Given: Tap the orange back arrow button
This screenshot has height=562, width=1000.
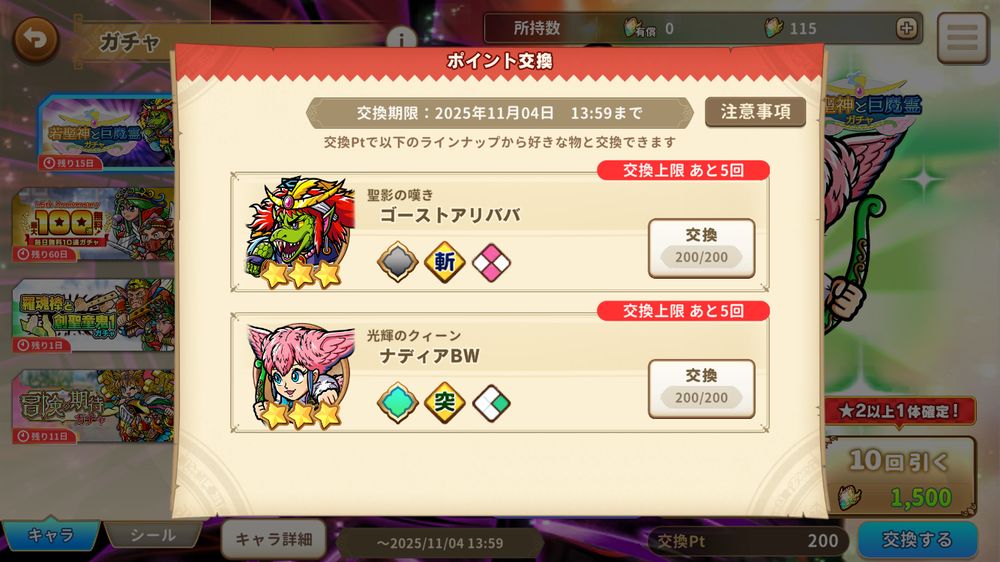Looking at the screenshot, I should (35, 40).
